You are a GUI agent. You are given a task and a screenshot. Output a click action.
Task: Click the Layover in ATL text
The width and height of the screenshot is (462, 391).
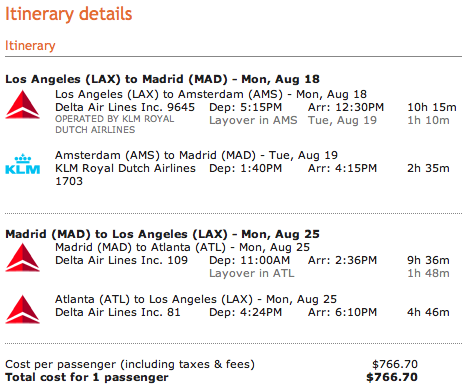(252, 273)
